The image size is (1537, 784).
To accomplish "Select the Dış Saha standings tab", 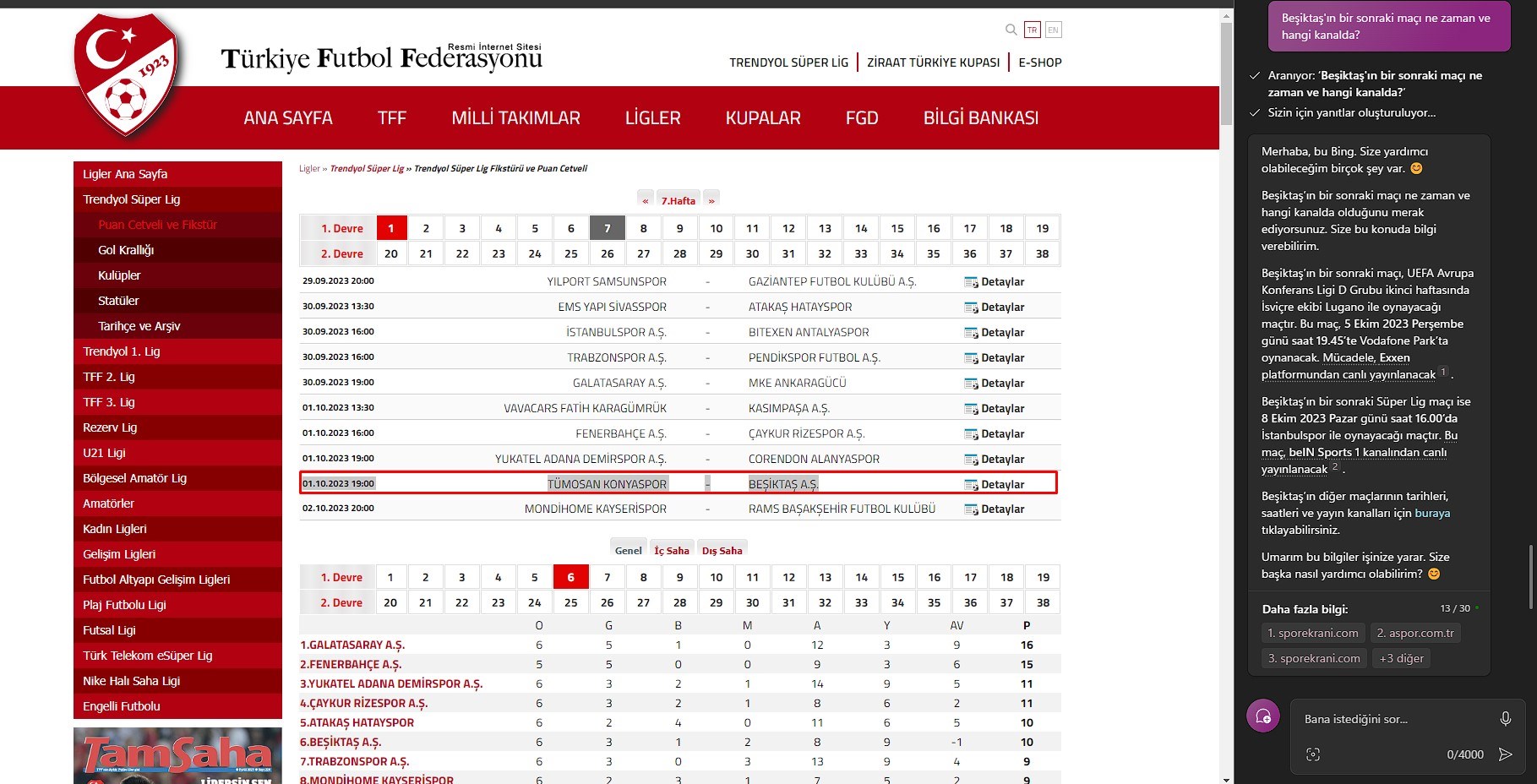I will 722,550.
